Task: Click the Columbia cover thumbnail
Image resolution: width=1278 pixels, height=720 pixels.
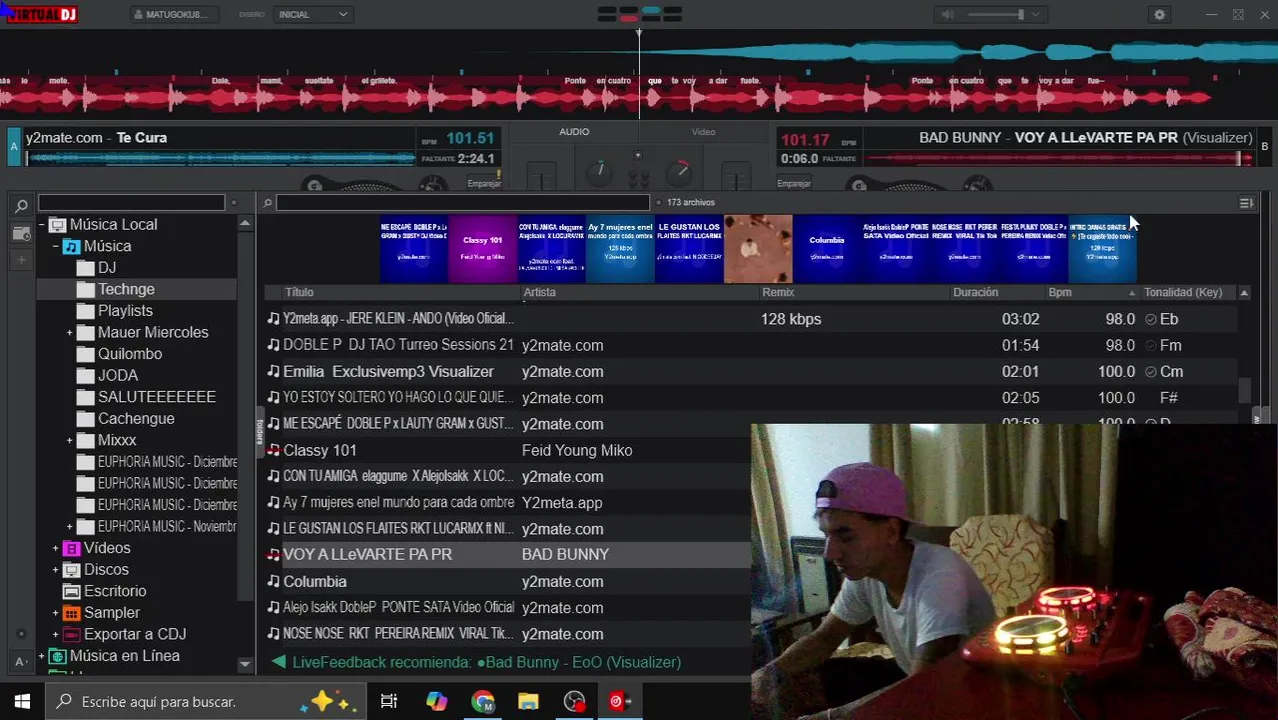Action: pyautogui.click(x=826, y=249)
